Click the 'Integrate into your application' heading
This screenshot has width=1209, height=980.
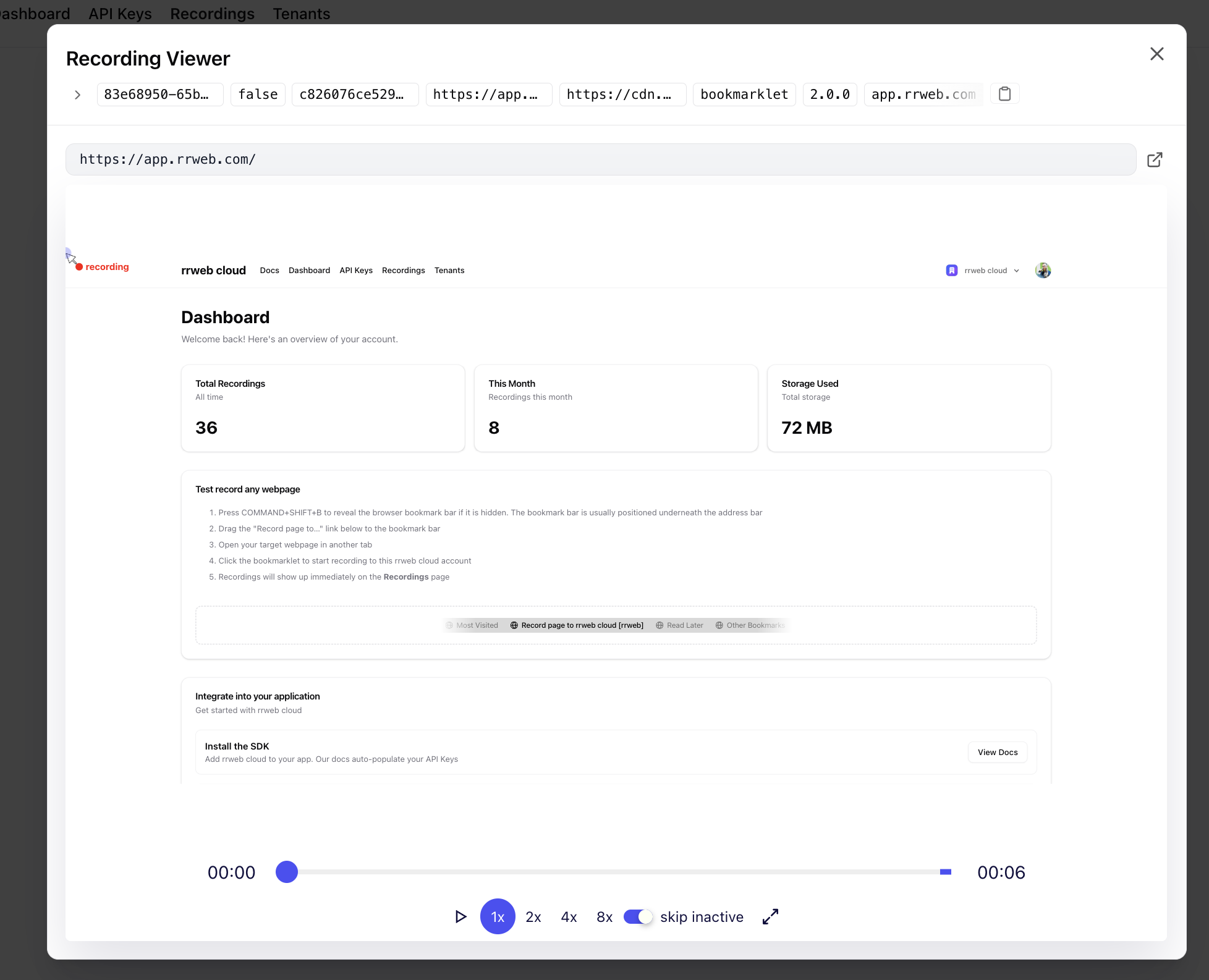point(258,696)
